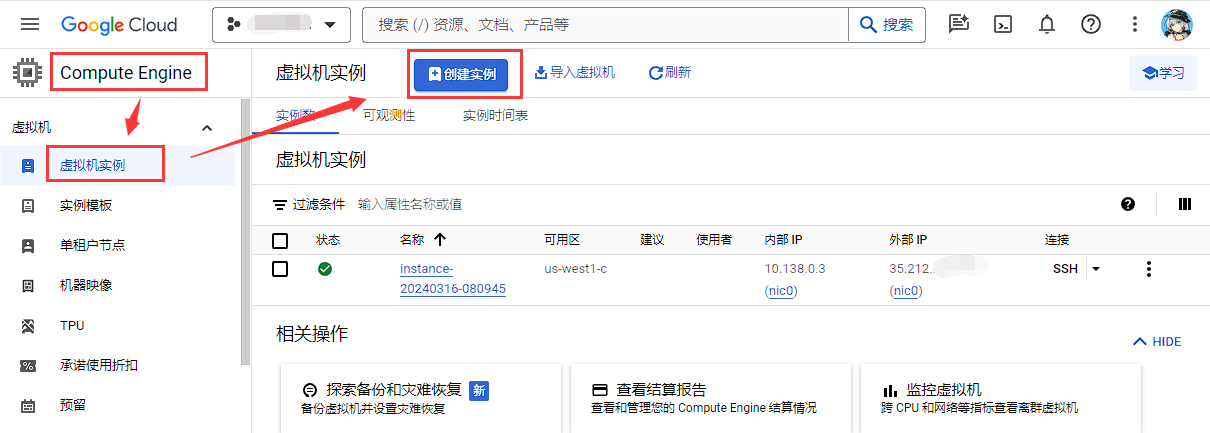1210x433 pixels.
Task: Click the sidebar vertical scrollbar
Action: [x=246, y=232]
